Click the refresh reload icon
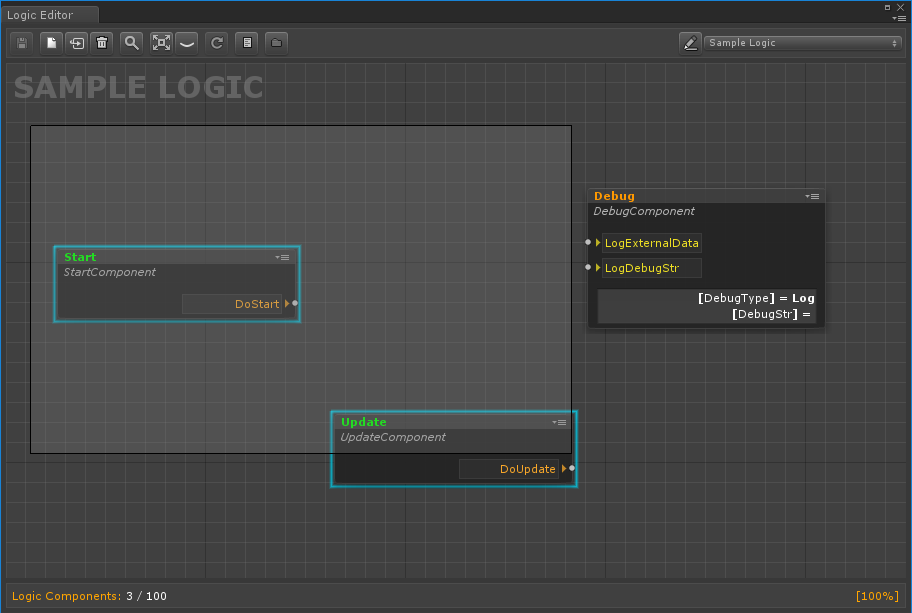The width and height of the screenshot is (912, 613). 217,43
